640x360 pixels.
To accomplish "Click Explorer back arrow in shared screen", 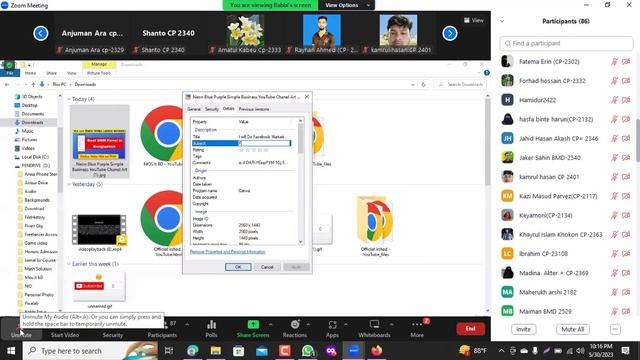I will [7, 84].
